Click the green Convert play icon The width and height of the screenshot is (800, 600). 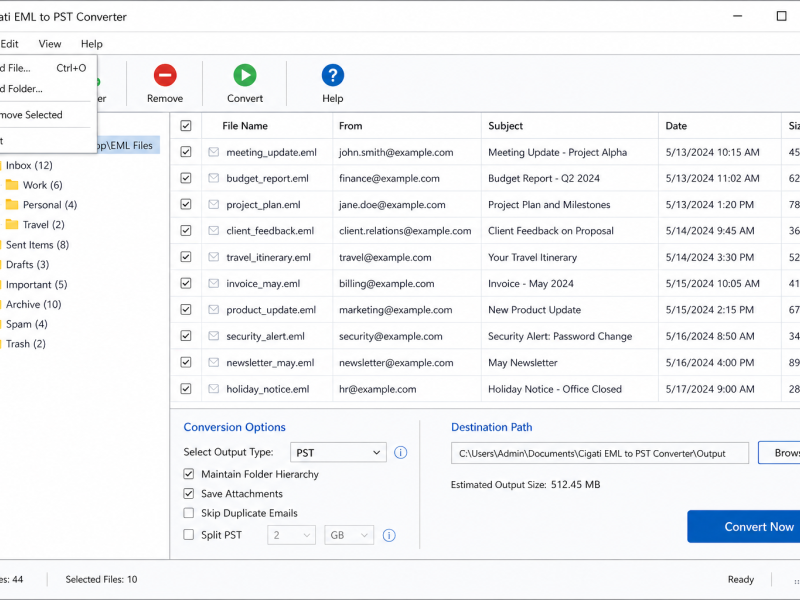click(x=245, y=75)
